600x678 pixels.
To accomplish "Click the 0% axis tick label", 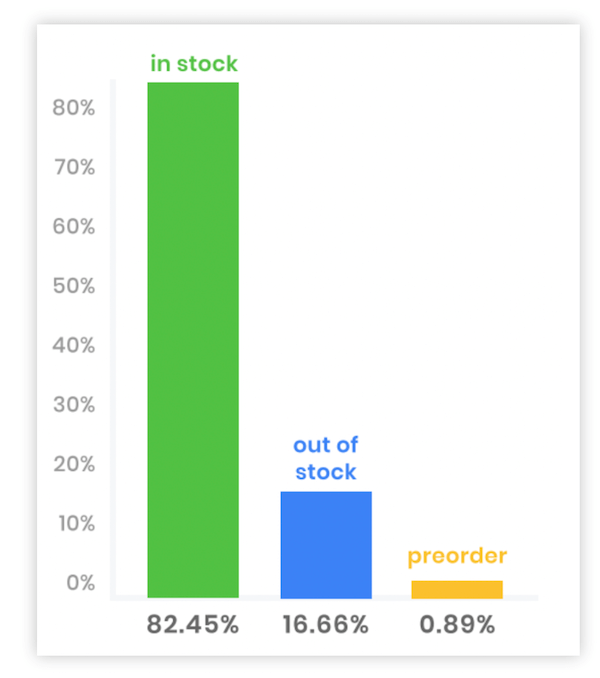I will 80,583.
